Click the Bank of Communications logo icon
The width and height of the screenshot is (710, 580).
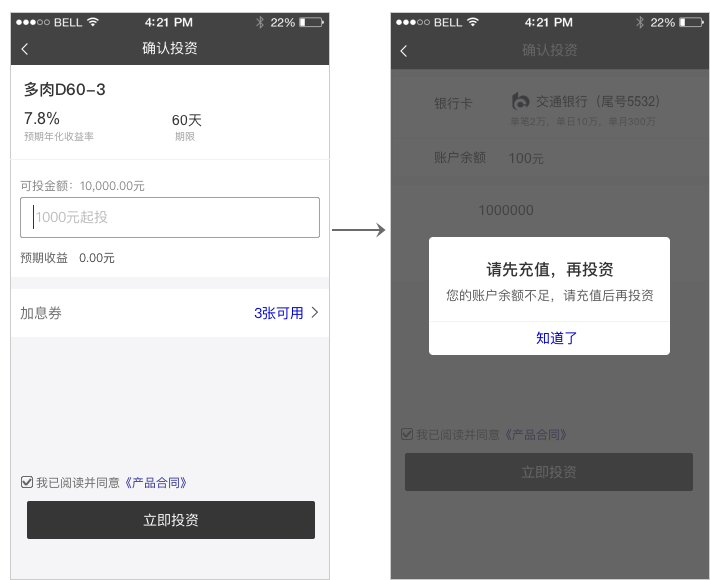(520, 101)
